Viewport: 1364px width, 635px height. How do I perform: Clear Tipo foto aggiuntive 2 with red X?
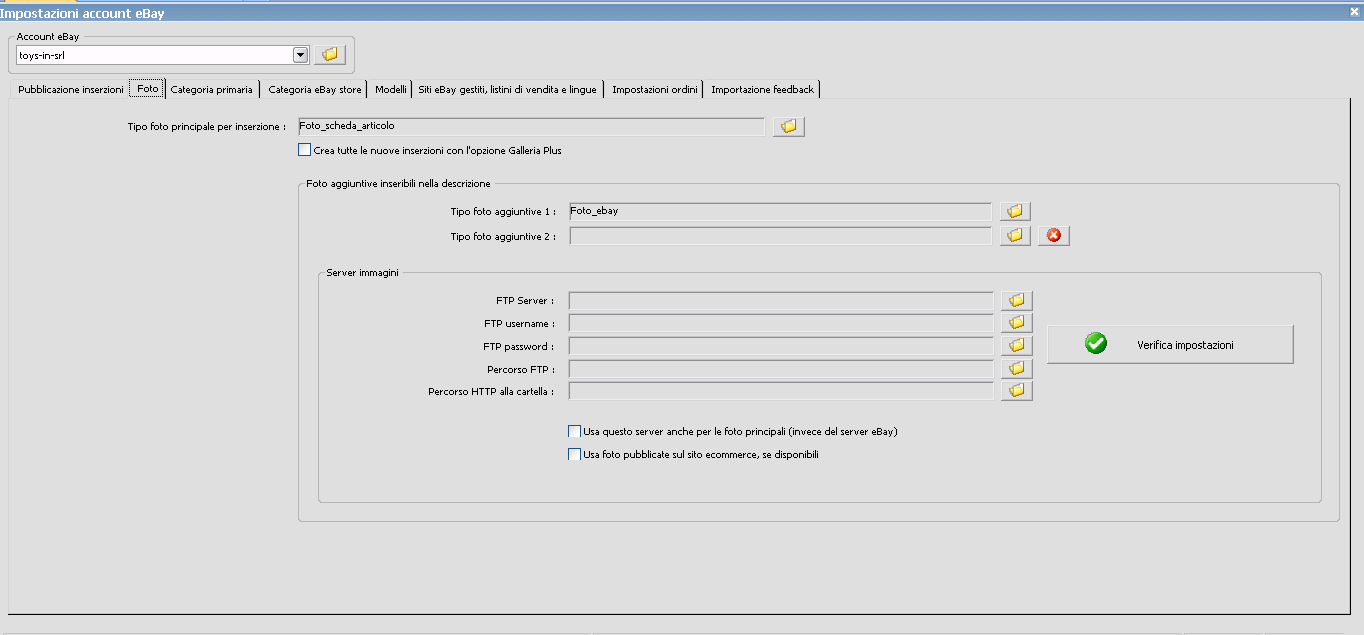[x=1054, y=236]
